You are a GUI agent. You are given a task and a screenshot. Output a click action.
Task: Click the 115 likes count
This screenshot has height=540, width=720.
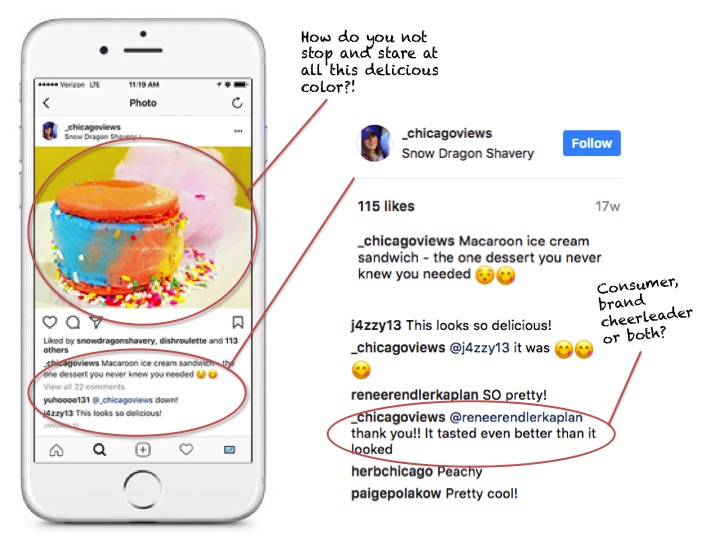tap(386, 206)
